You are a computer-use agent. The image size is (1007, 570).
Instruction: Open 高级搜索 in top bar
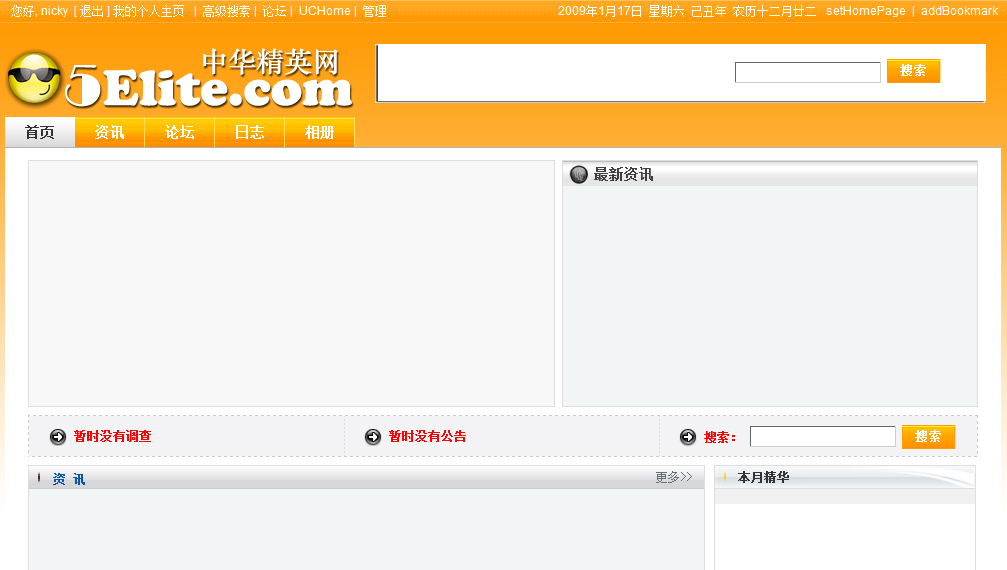point(226,11)
